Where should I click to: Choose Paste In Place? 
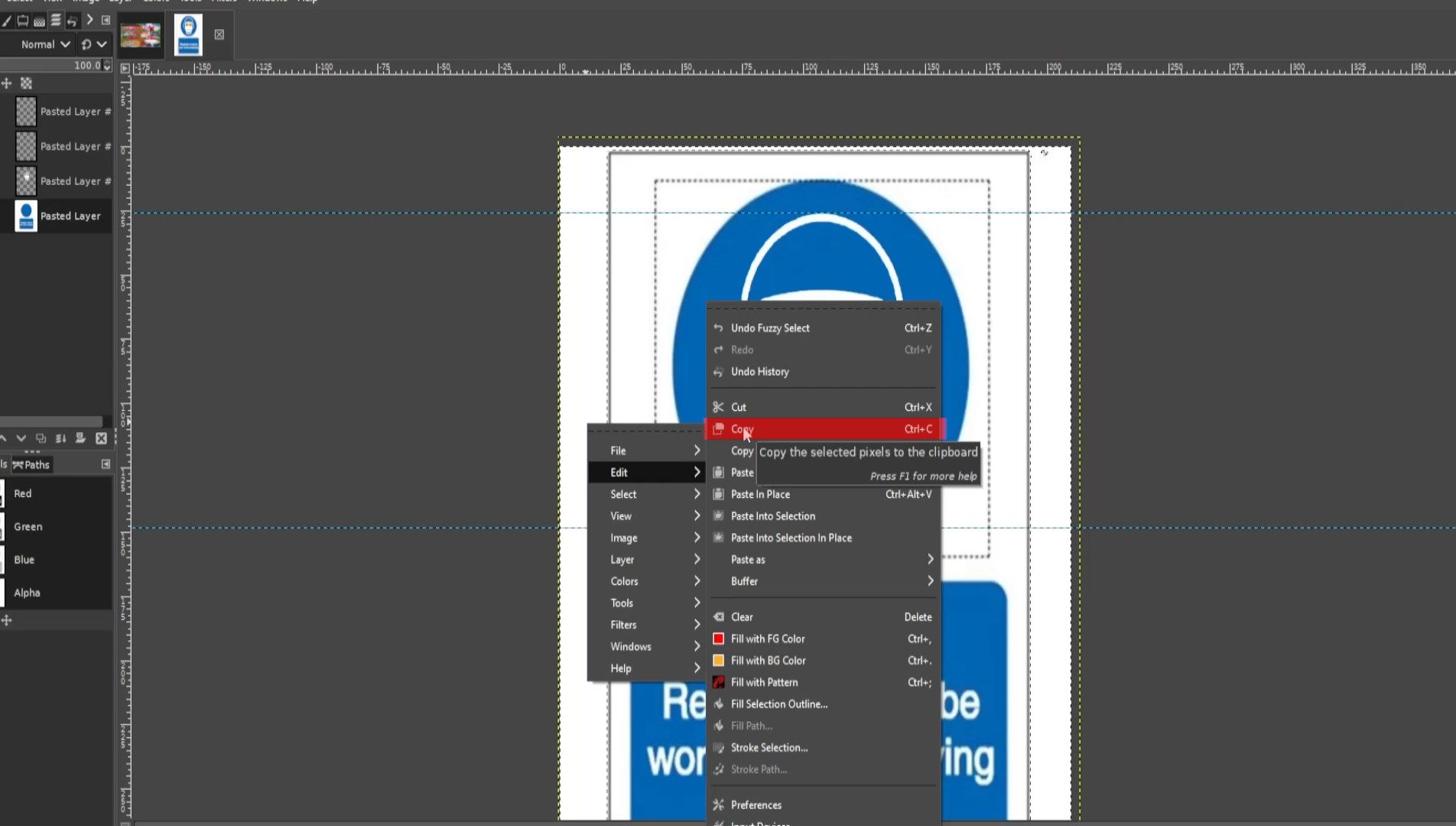823,495
